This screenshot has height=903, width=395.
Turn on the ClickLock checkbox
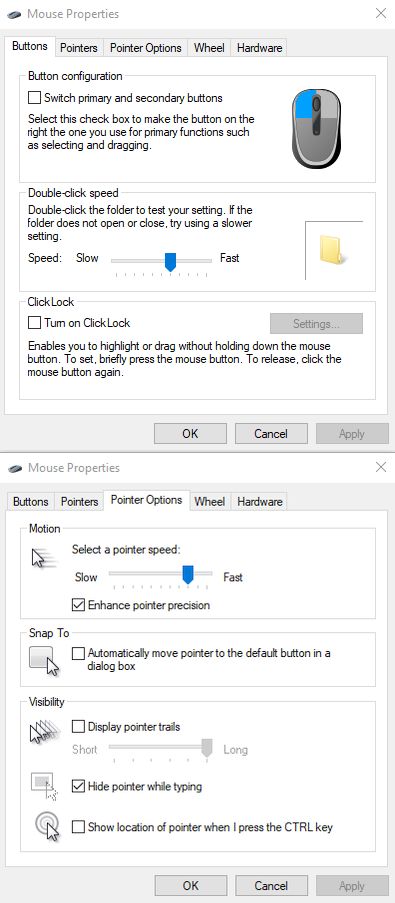(35, 322)
